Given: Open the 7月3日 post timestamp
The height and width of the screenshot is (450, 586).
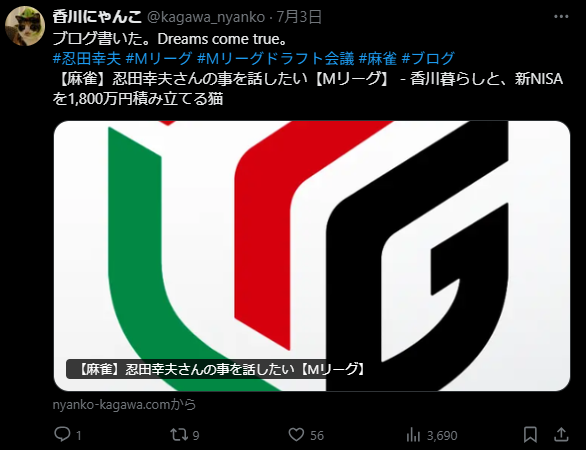Looking at the screenshot, I should click(299, 17).
